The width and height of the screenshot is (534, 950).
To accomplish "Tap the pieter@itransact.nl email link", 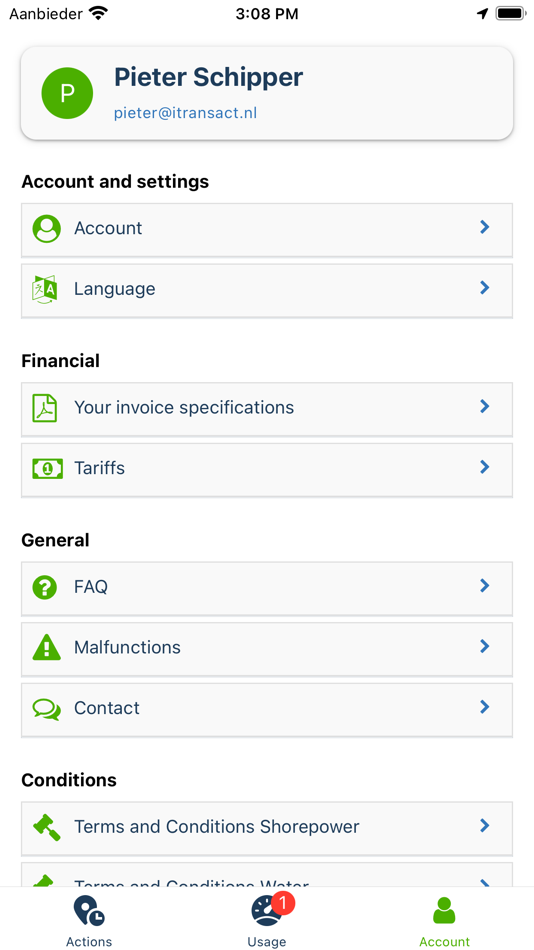I will point(185,113).
